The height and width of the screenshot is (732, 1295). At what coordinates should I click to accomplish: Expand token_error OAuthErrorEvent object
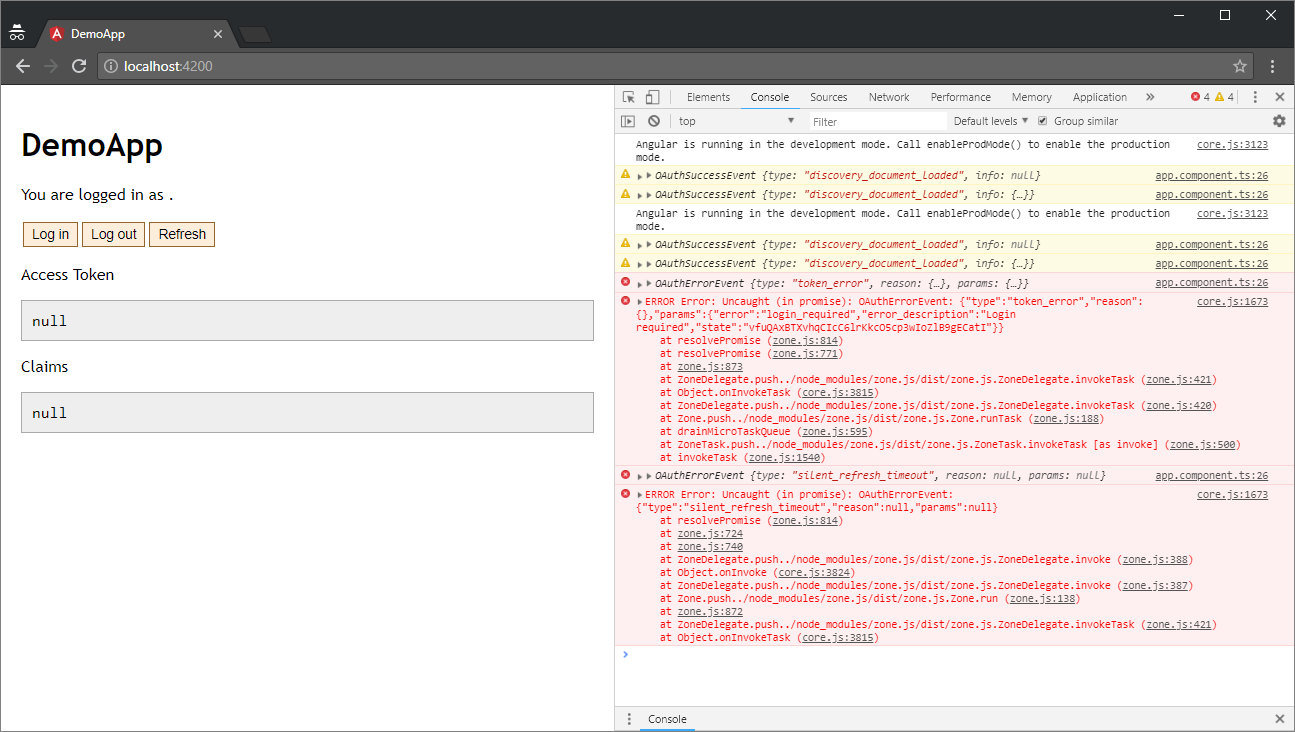649,284
